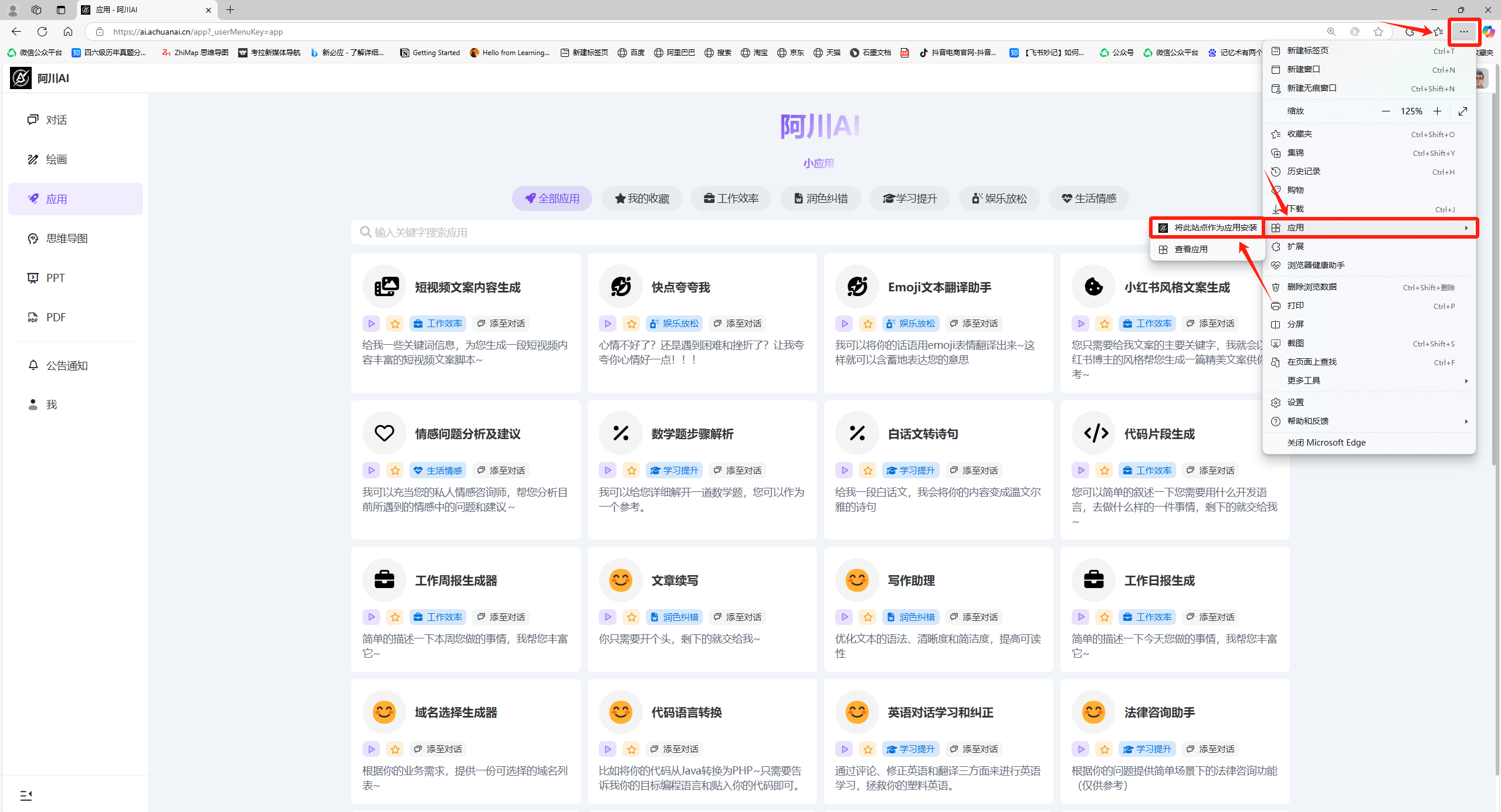Image resolution: width=1501 pixels, height=812 pixels.
Task: Click the zoom magnifier in address bar
Action: pyautogui.click(x=1331, y=32)
